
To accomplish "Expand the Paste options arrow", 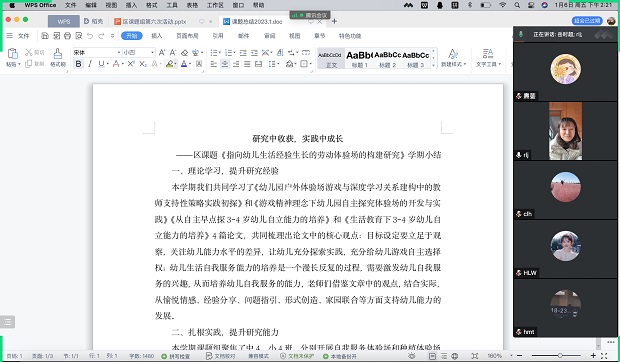I will 19,64.
